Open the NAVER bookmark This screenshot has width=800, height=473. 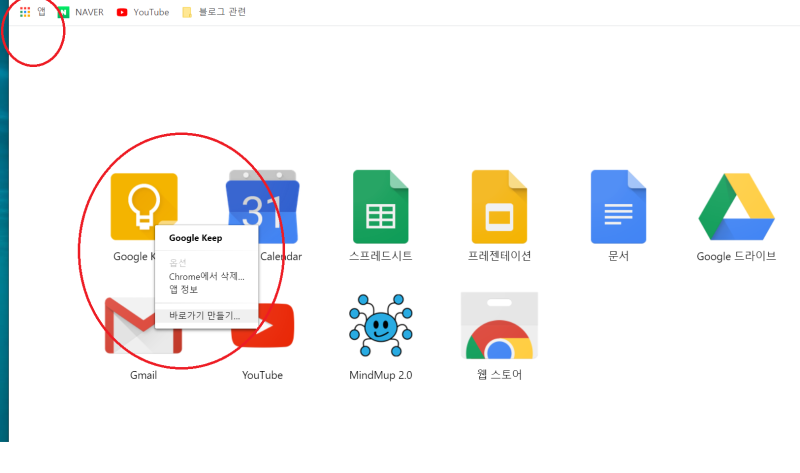click(x=81, y=12)
